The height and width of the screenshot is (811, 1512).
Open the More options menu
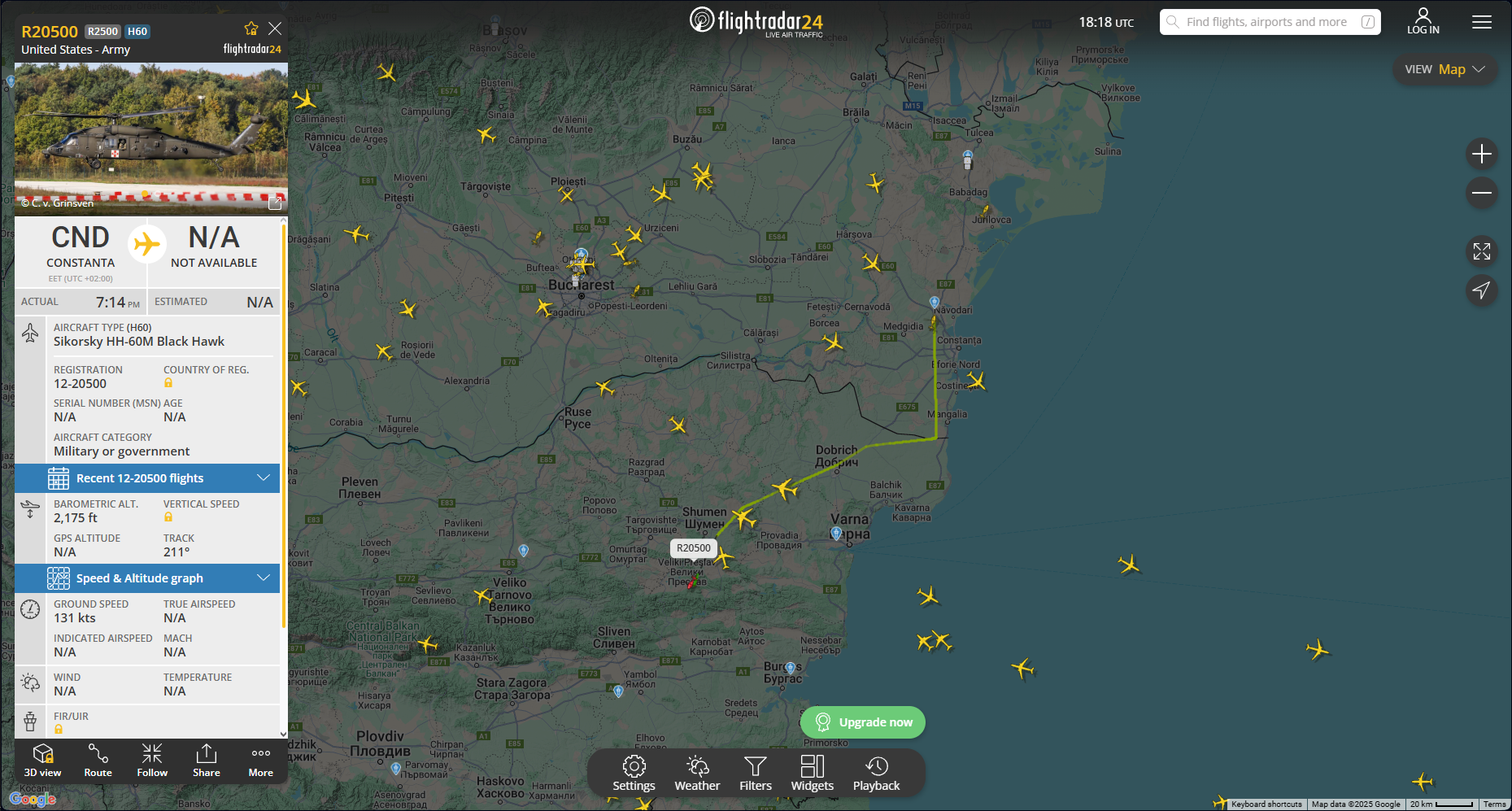coord(261,761)
